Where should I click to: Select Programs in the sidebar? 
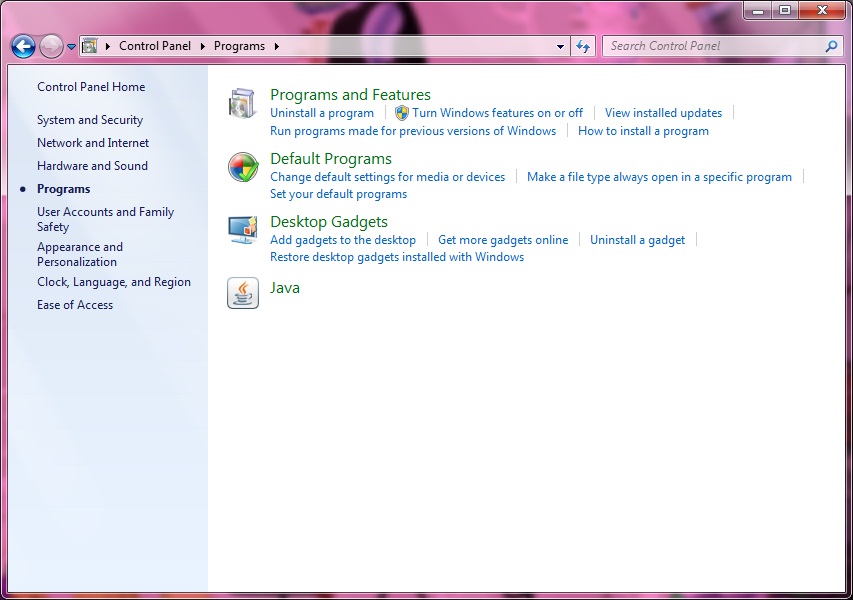coord(64,189)
